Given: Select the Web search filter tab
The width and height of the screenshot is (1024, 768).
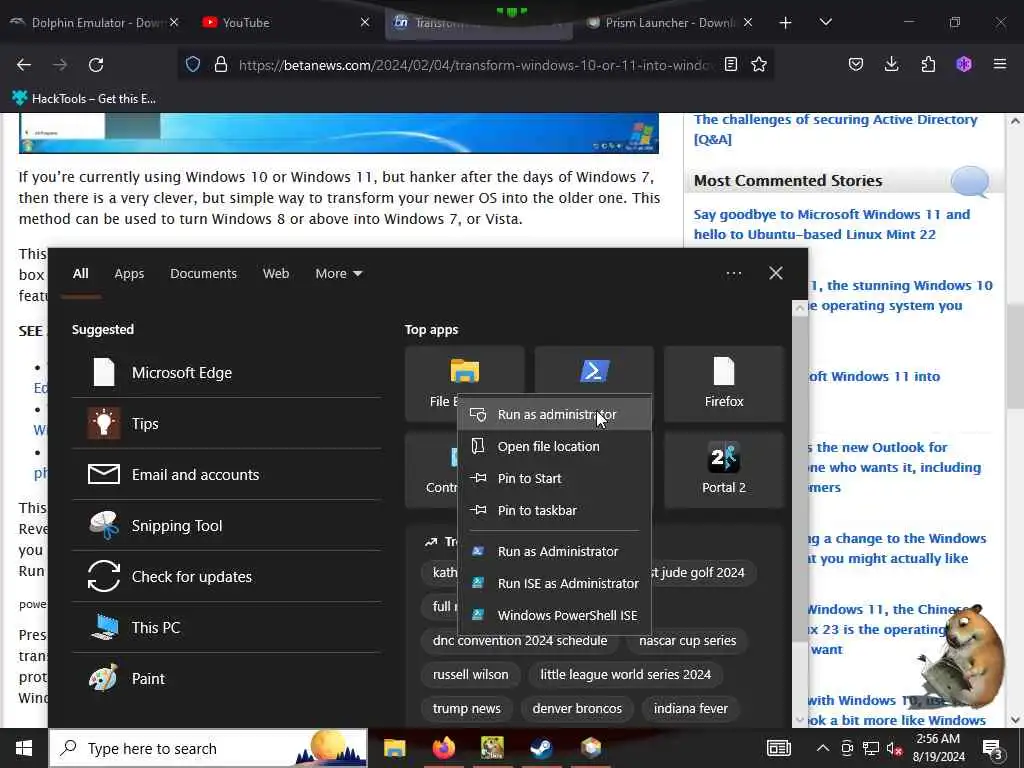Looking at the screenshot, I should pyautogui.click(x=276, y=274).
